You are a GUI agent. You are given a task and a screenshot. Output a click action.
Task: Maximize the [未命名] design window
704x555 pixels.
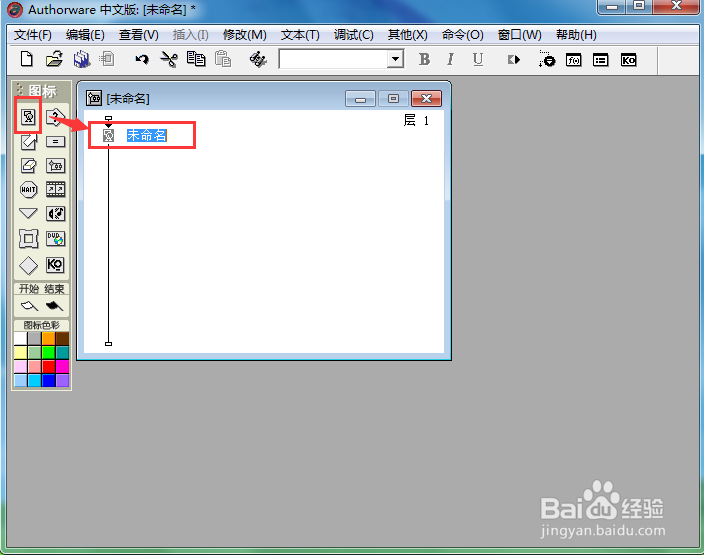(x=393, y=98)
